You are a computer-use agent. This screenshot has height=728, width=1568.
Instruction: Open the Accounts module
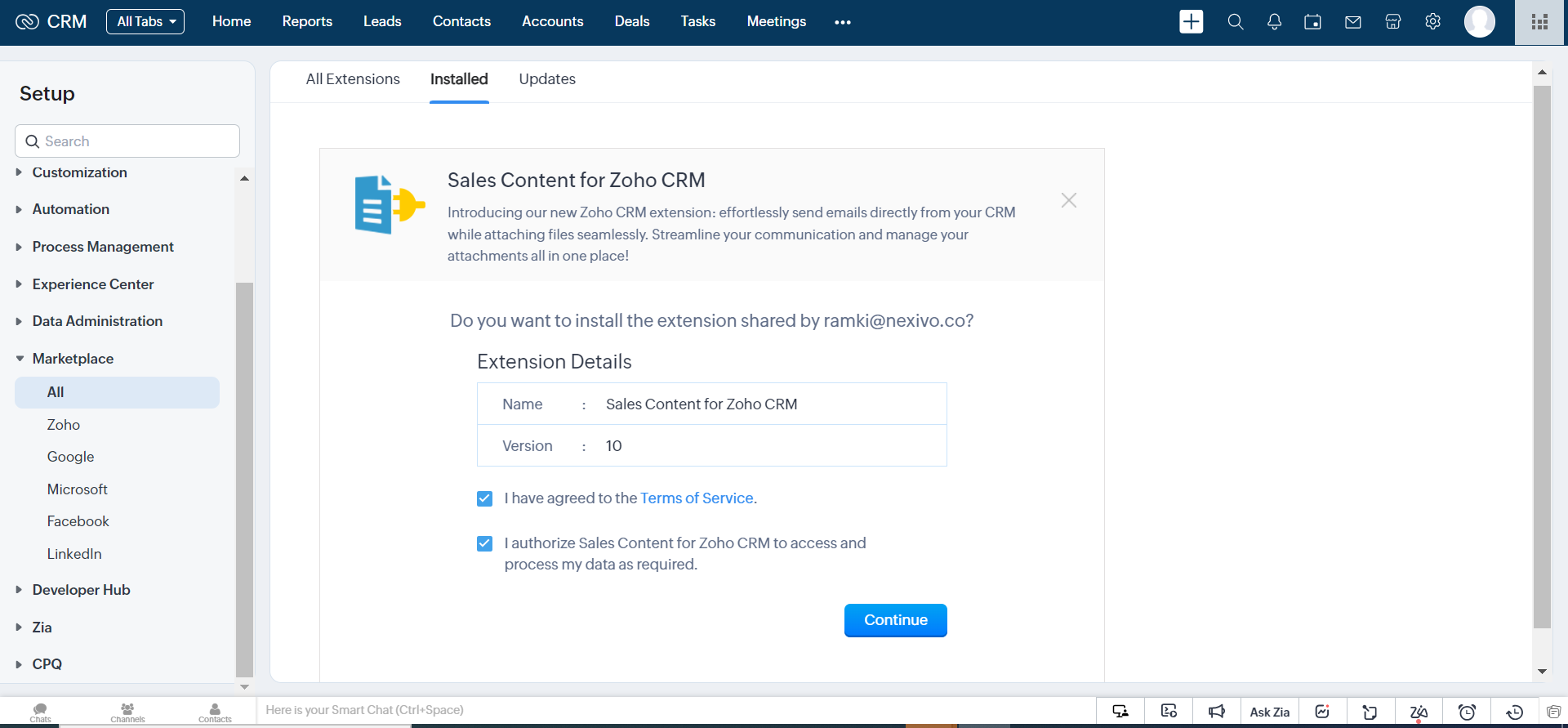(x=553, y=22)
